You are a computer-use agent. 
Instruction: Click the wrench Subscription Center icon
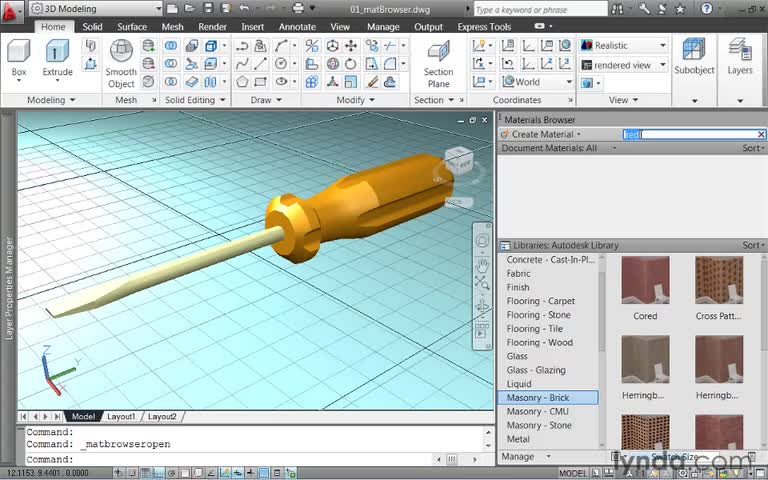[645, 9]
